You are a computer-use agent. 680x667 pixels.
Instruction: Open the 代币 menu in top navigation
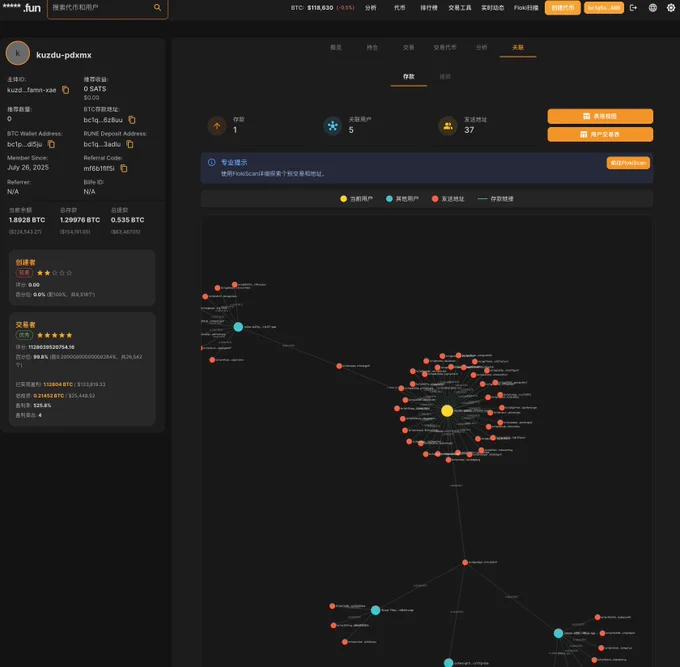pos(399,8)
